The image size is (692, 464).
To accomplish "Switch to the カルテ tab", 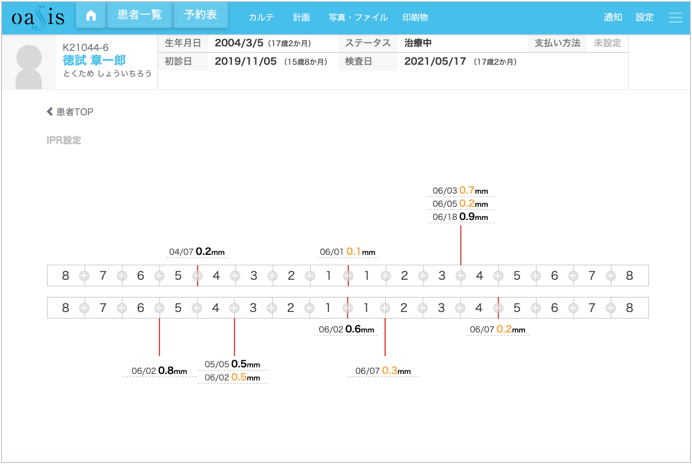I will coord(261,17).
